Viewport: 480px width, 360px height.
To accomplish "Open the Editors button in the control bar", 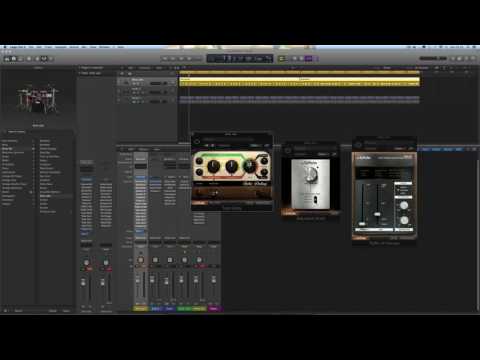I will point(51,59).
